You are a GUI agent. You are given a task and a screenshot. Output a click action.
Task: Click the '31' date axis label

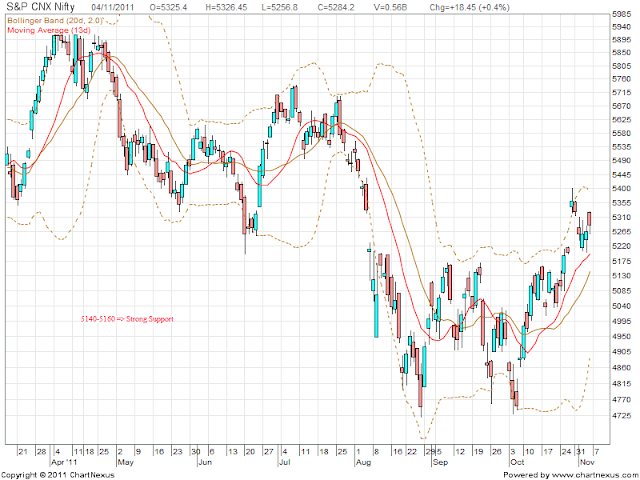click(x=580, y=451)
